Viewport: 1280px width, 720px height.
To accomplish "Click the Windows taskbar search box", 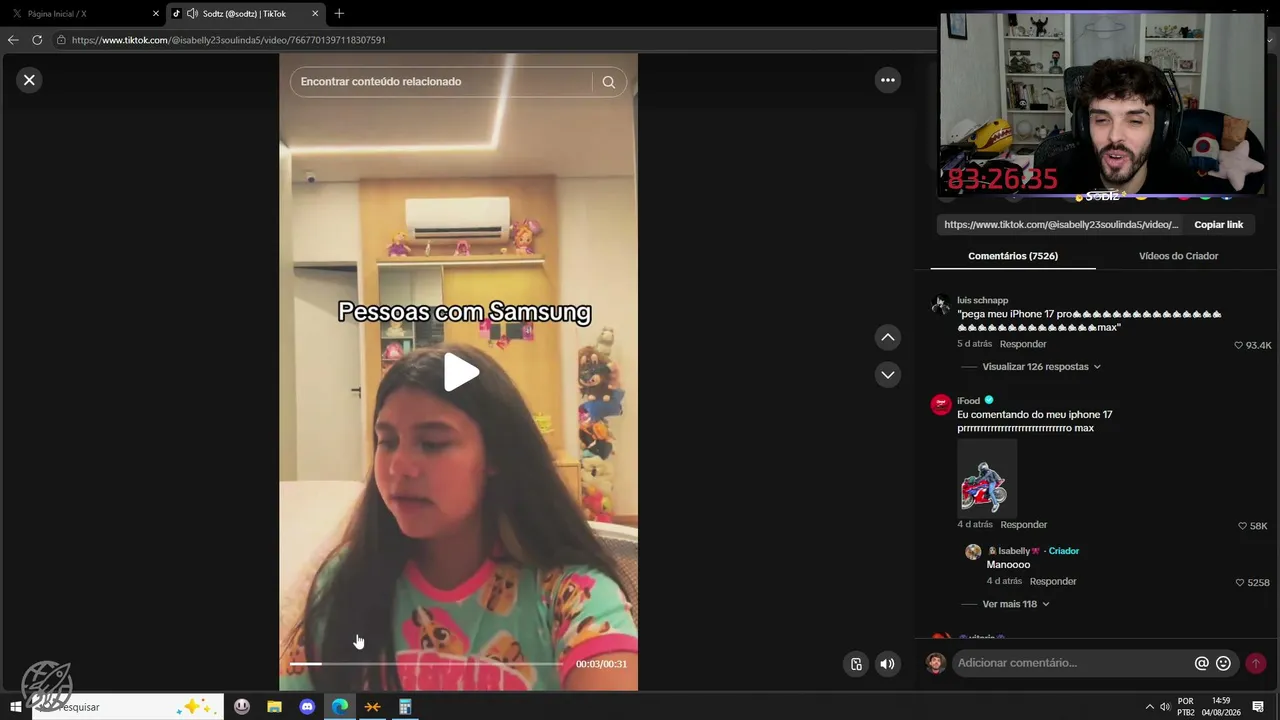I will (x=126, y=707).
